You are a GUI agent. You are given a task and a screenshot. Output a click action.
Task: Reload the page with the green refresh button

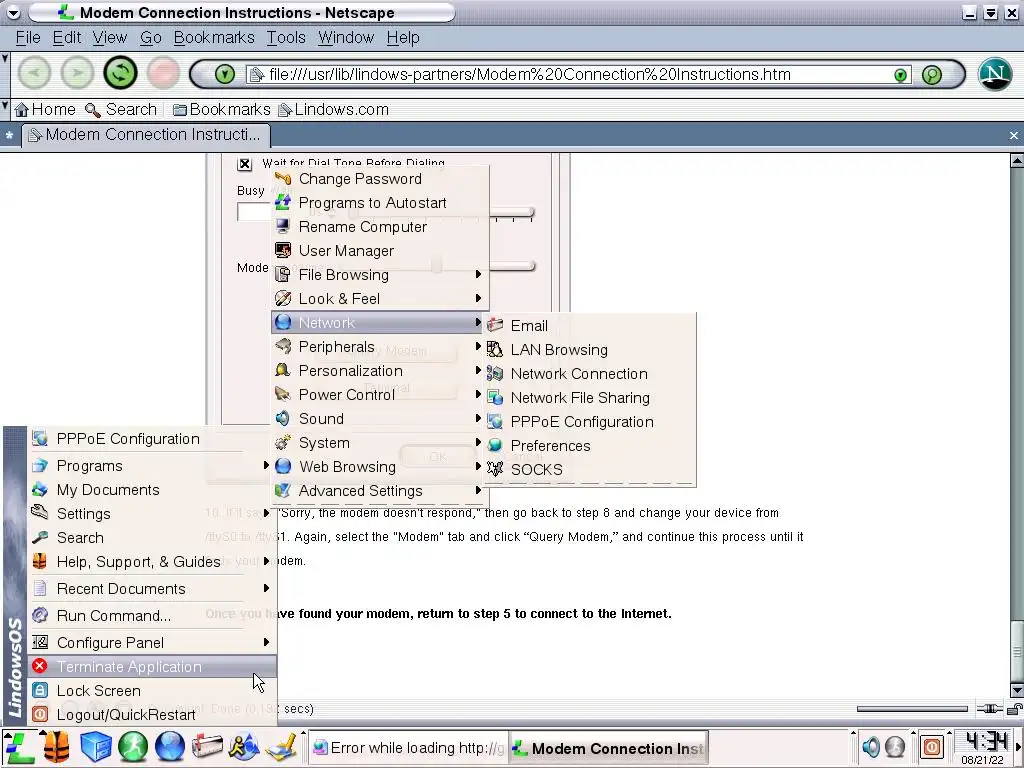[120, 73]
